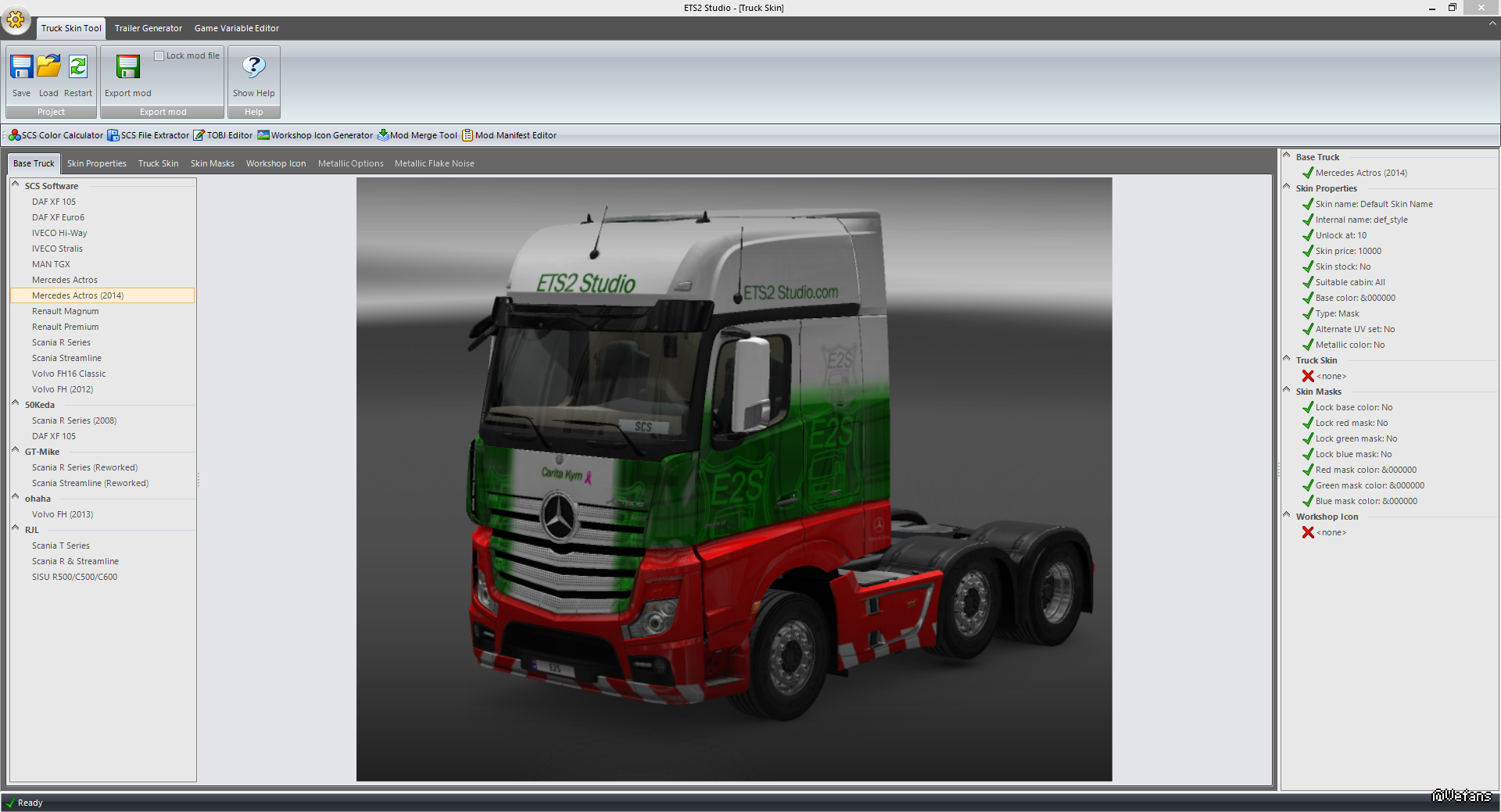1501x812 pixels.
Task: Collapse the 50Keda truck group
Action: pos(16,403)
